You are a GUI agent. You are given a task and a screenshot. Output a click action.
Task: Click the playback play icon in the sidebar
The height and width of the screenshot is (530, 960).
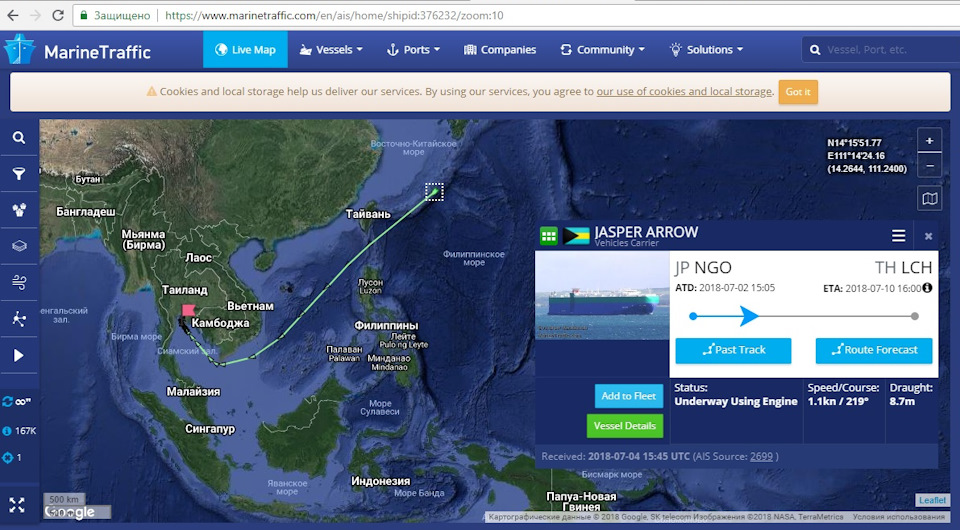click(x=19, y=355)
